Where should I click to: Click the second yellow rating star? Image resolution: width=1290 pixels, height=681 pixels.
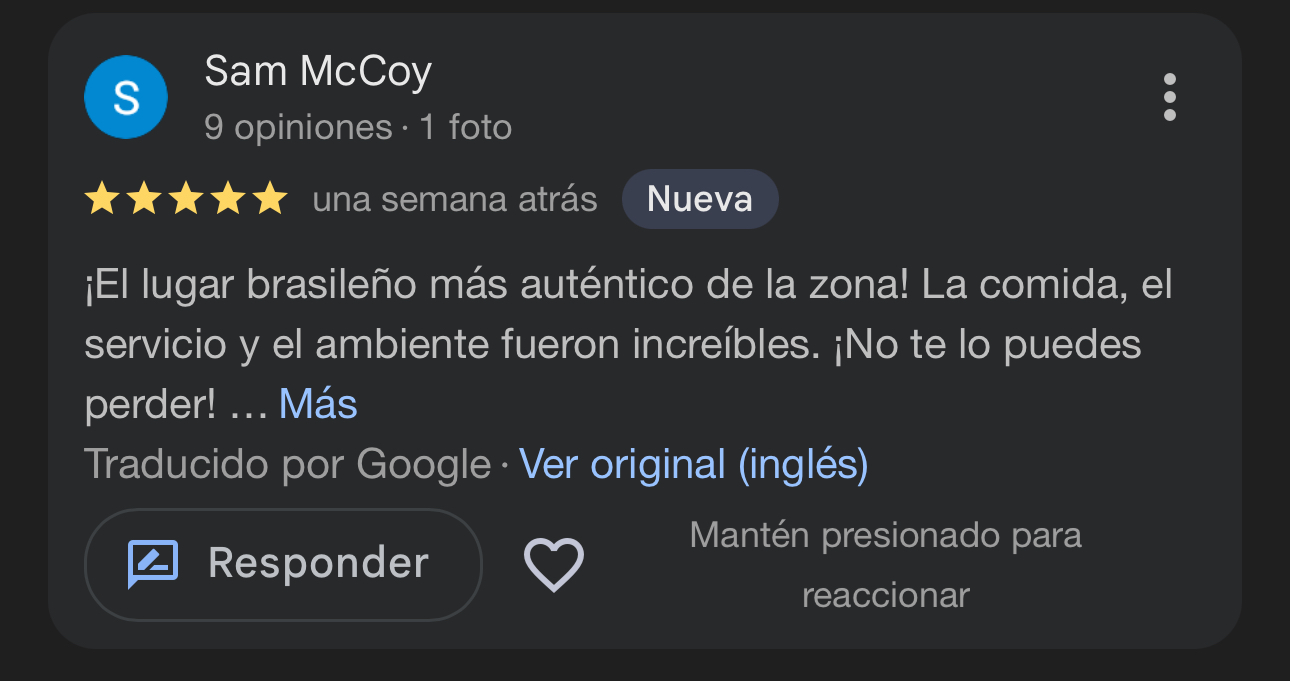click(143, 200)
